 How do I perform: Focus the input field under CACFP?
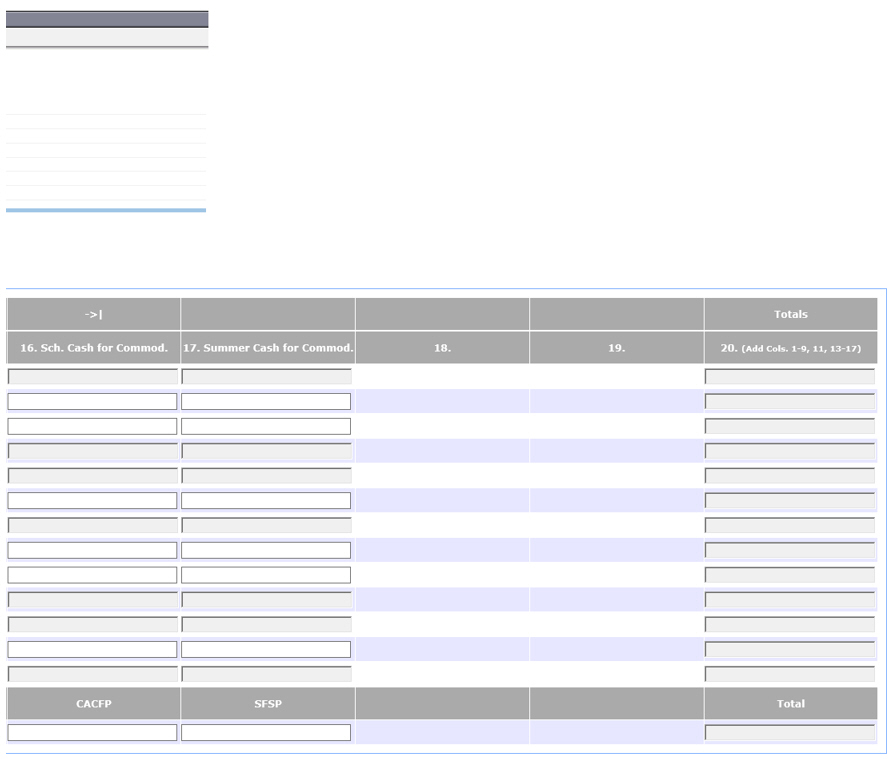click(92, 732)
